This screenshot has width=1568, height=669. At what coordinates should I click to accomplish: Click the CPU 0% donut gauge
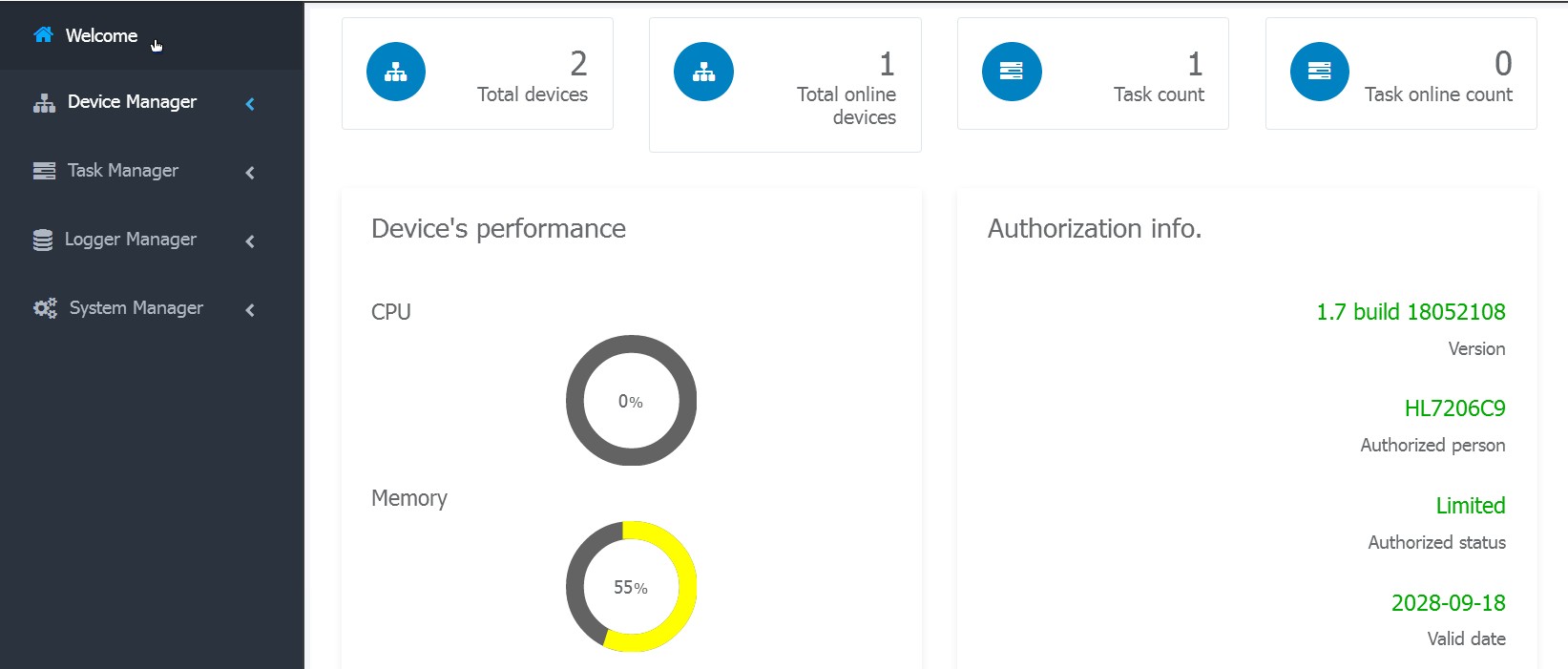(631, 401)
